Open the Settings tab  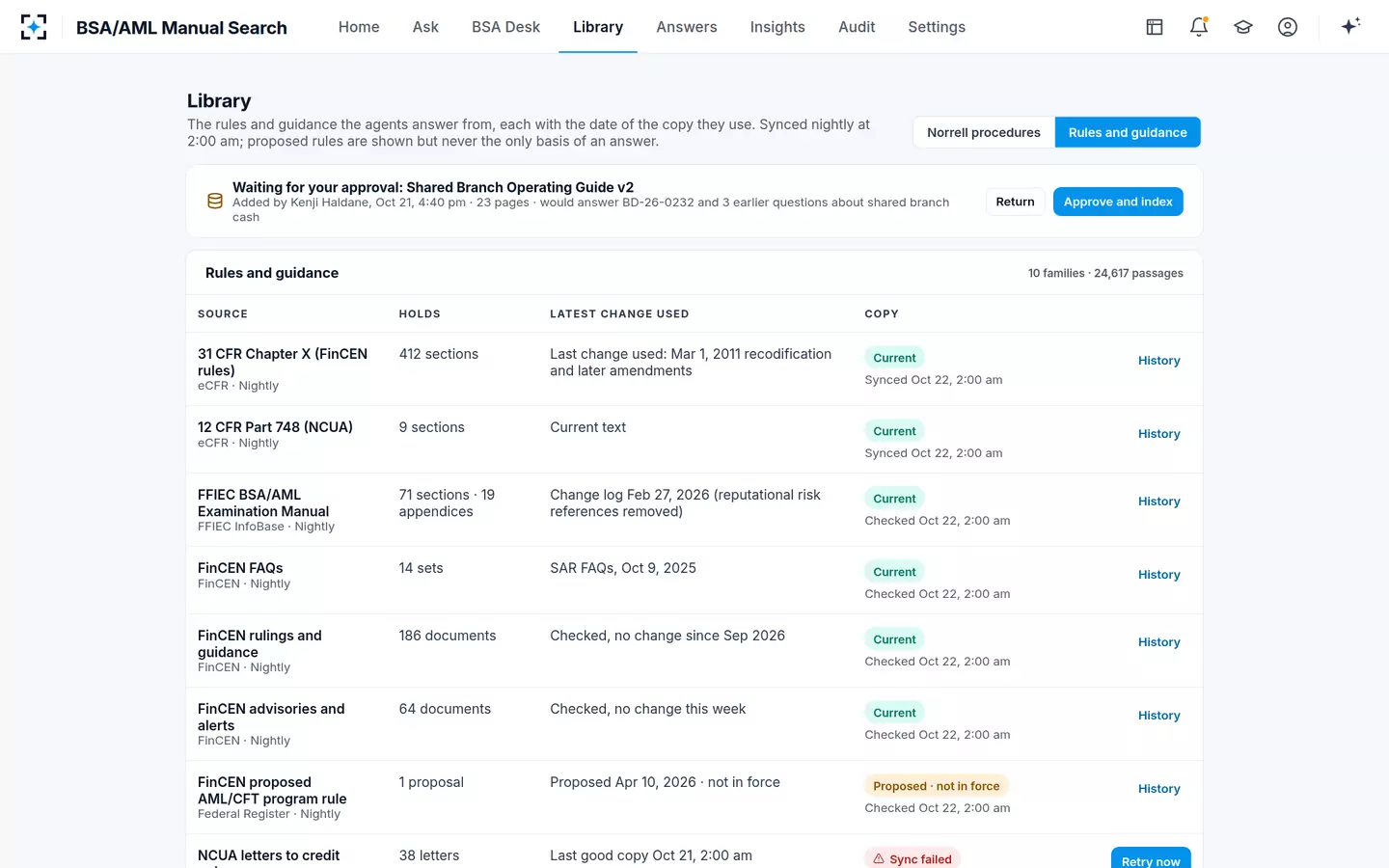pyautogui.click(x=937, y=27)
